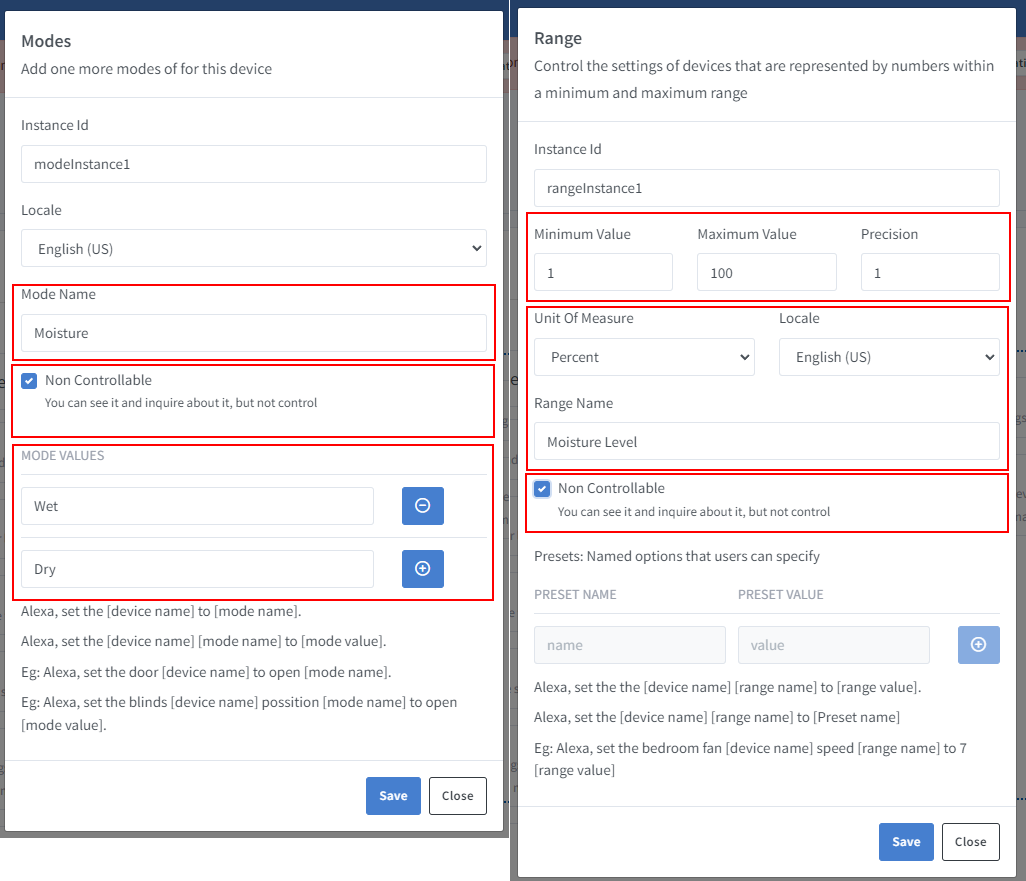Click the plus icon beside the Dry value
The width and height of the screenshot is (1026, 881).
point(422,569)
